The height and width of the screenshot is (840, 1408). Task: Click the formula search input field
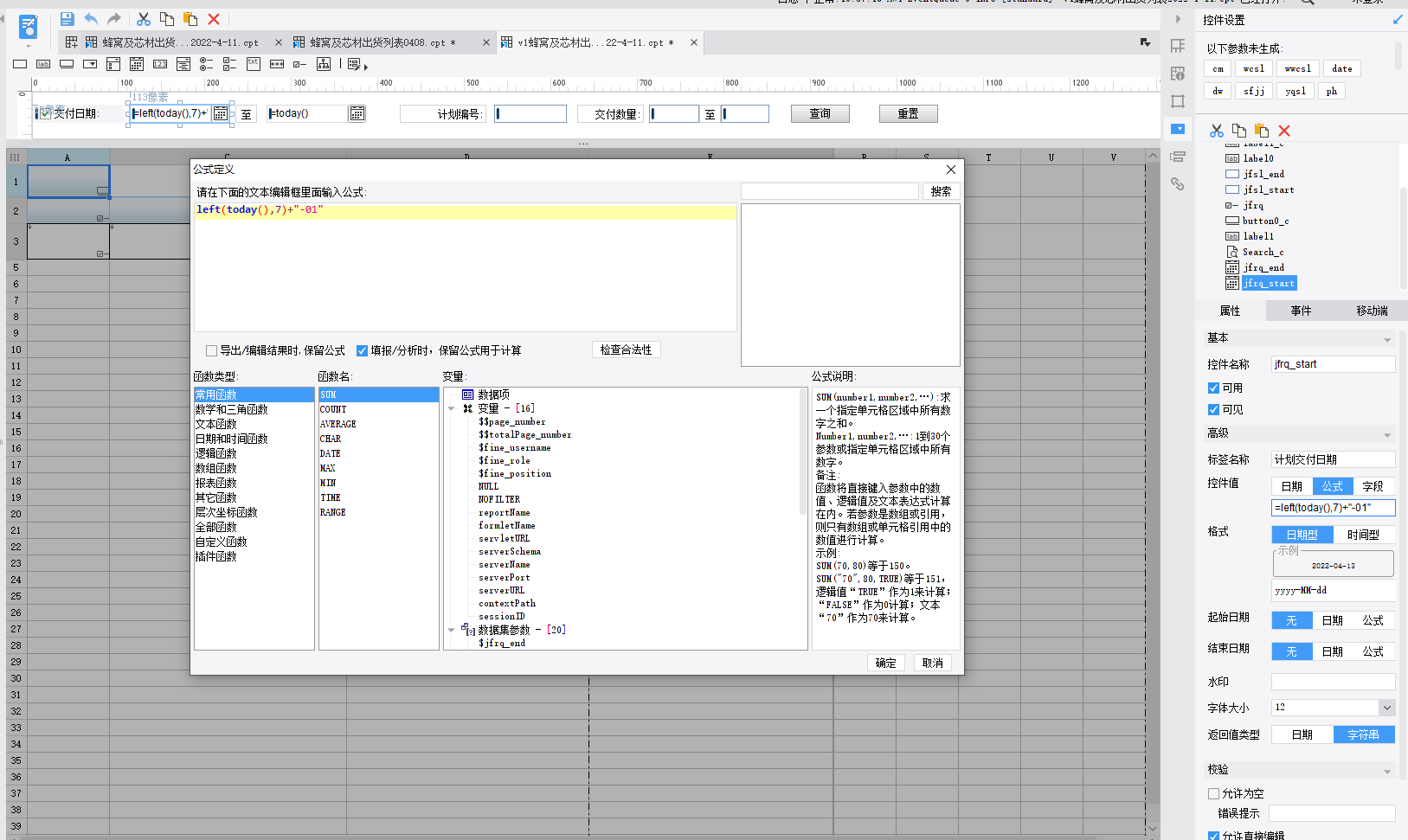click(x=829, y=191)
